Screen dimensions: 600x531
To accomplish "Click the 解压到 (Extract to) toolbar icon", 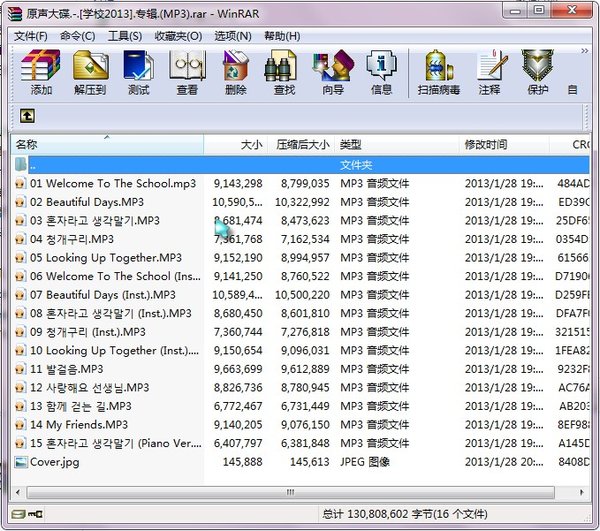I will 90,72.
